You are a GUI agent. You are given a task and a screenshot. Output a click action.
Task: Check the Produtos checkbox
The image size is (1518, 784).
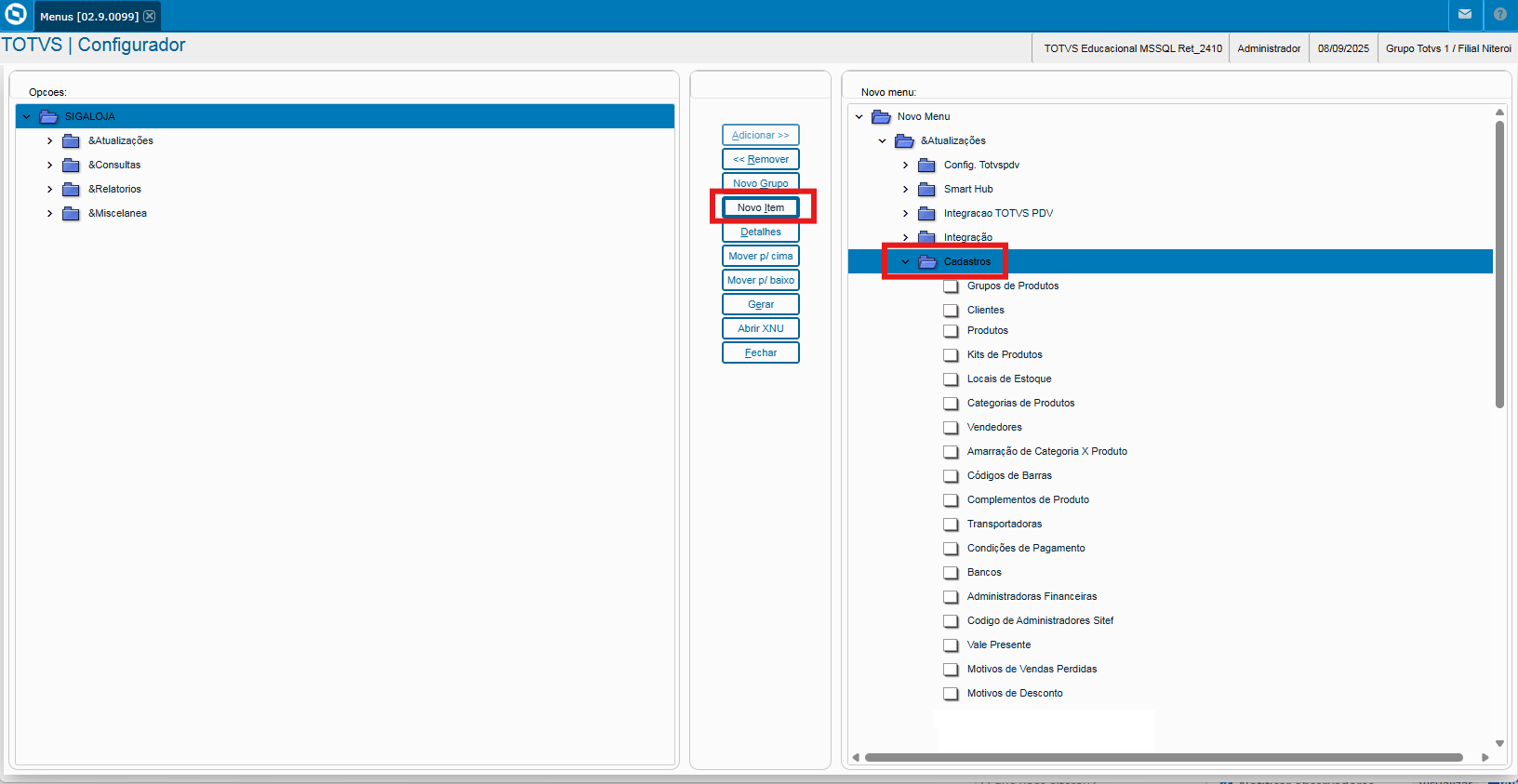pos(951,330)
